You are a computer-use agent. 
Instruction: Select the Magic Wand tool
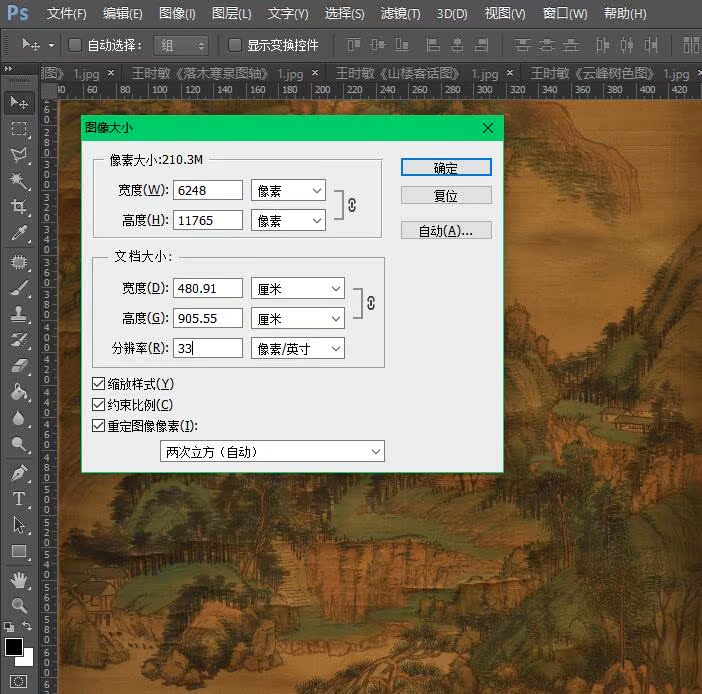(x=19, y=181)
